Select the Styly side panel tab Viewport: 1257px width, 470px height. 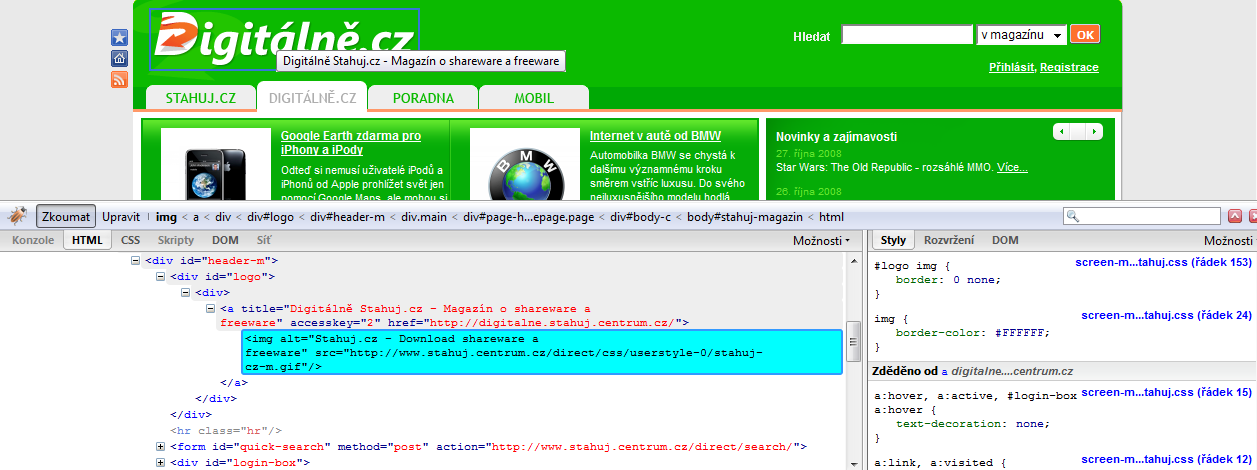tap(893, 240)
